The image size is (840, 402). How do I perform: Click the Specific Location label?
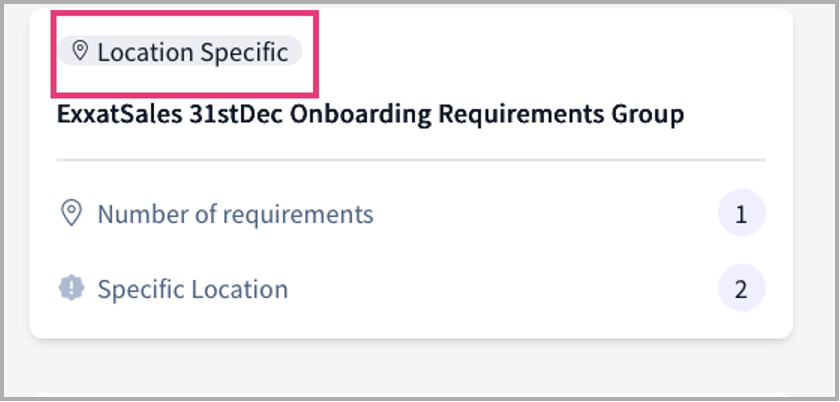[192, 290]
